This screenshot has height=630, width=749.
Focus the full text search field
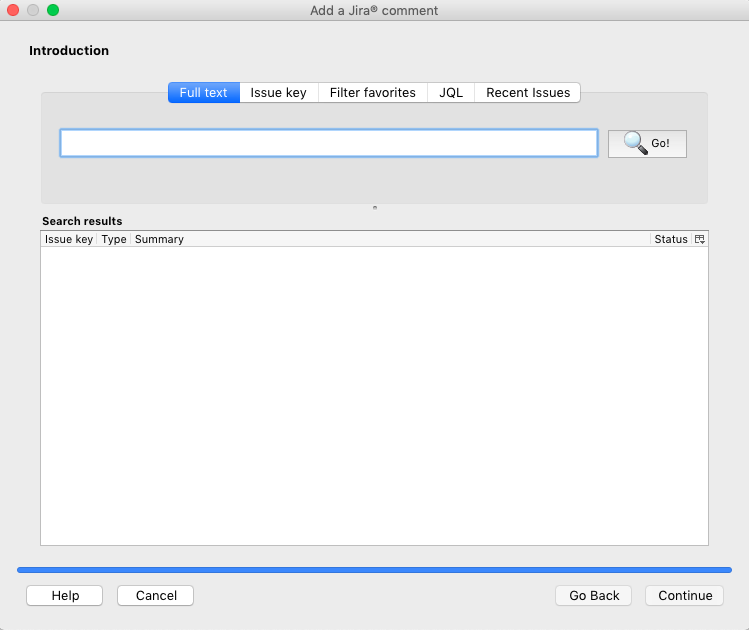[329, 143]
